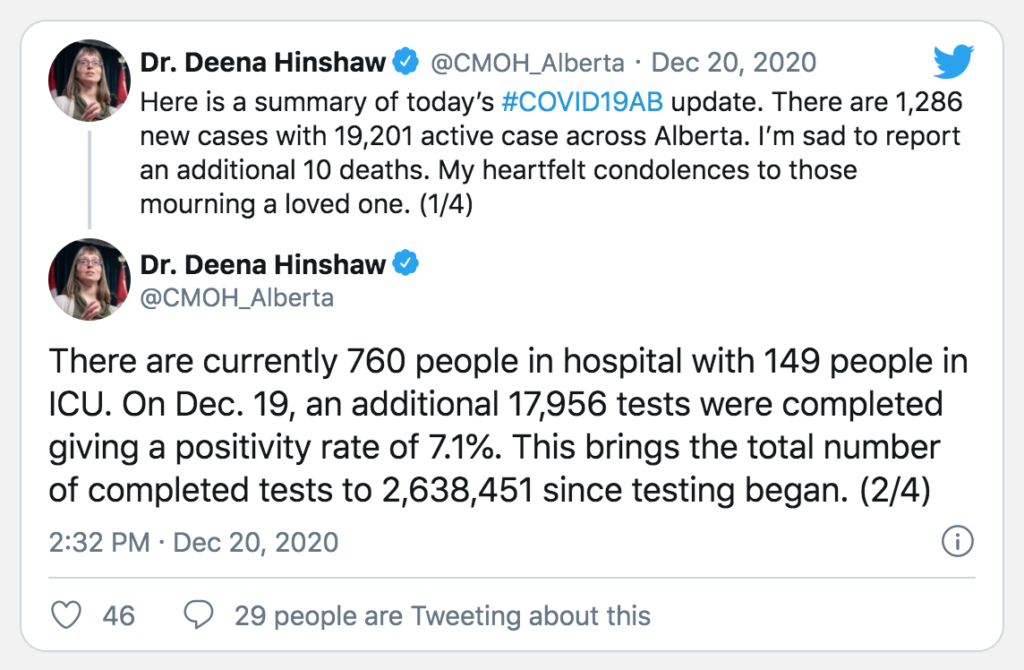Click the 46 likes count
This screenshot has height=670, width=1024.
(x=118, y=616)
